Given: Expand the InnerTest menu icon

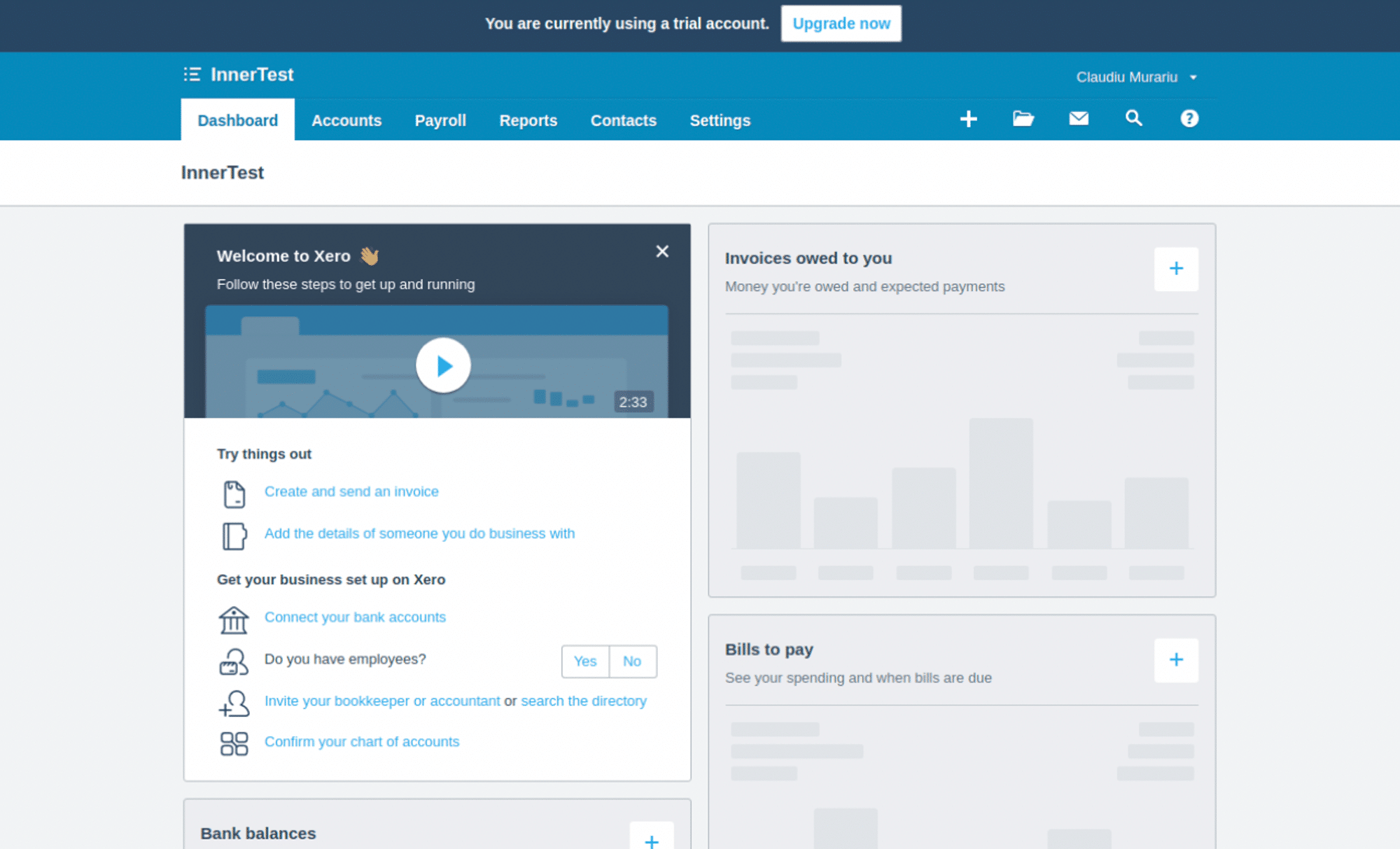Looking at the screenshot, I should point(191,74).
